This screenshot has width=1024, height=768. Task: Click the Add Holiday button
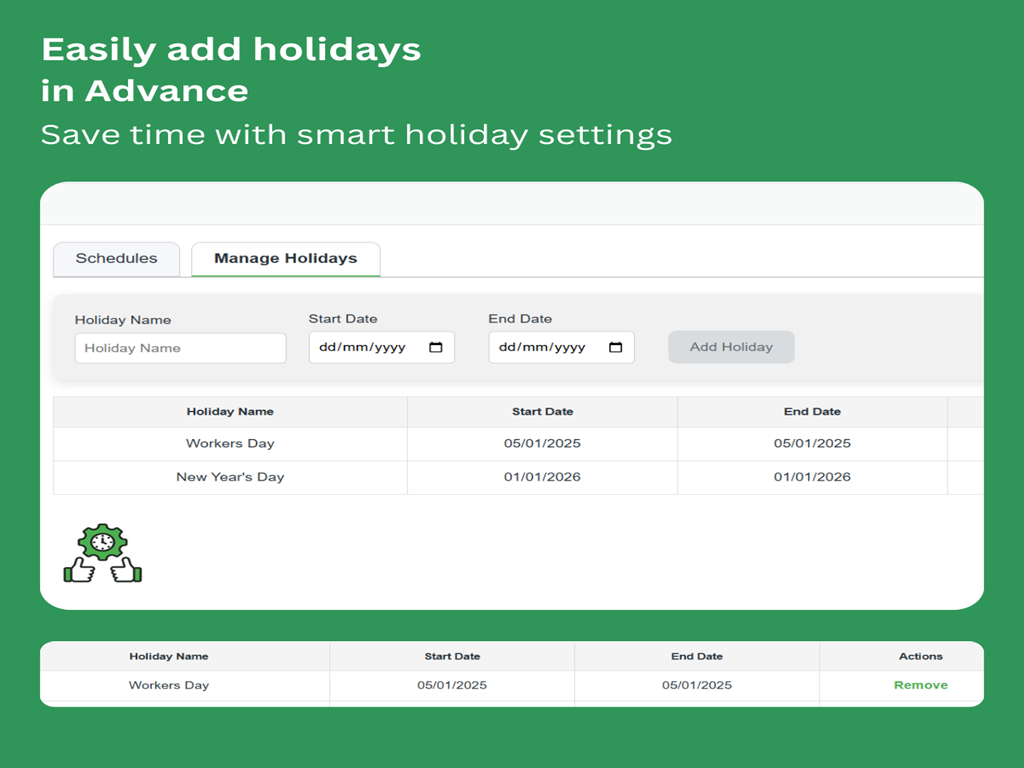coord(731,347)
